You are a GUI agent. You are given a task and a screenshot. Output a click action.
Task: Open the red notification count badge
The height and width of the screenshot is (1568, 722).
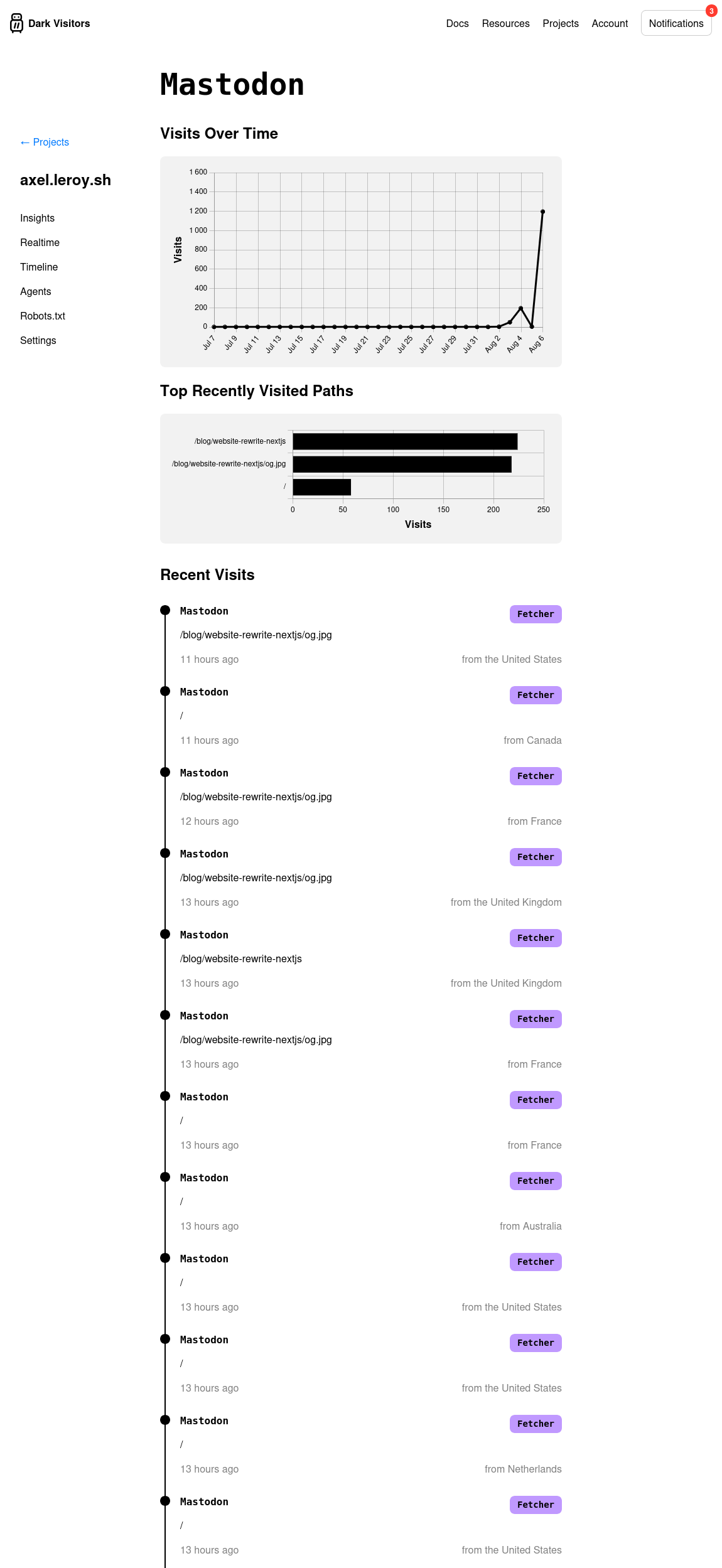click(x=711, y=11)
